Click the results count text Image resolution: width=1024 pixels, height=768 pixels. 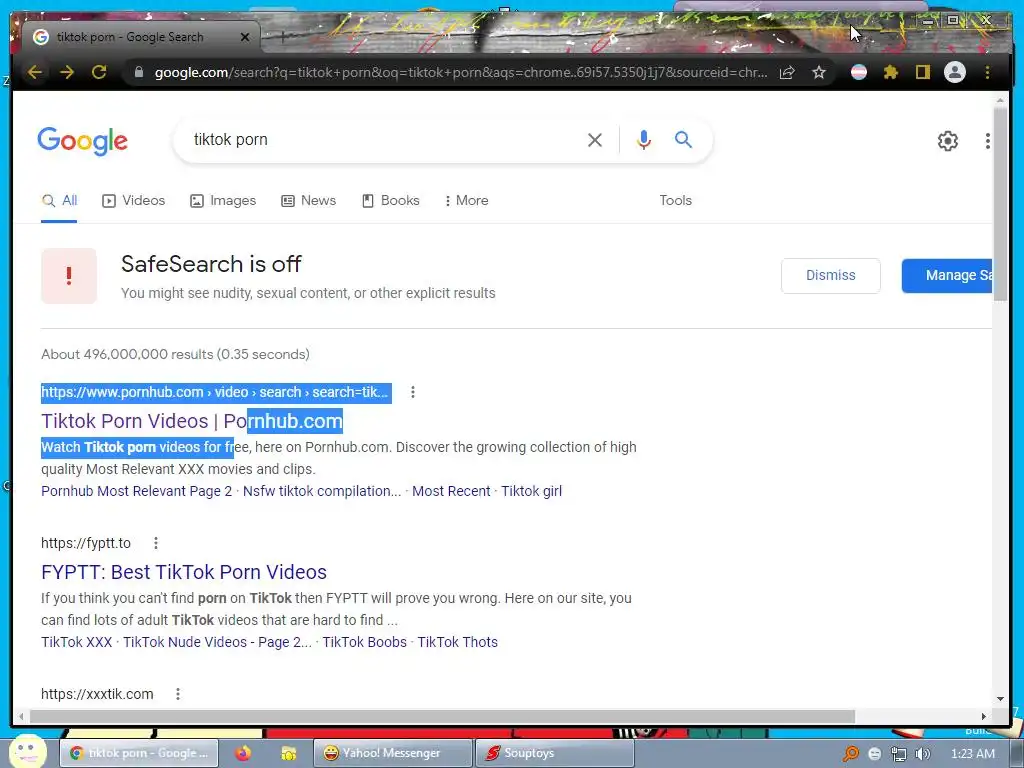tap(175, 354)
